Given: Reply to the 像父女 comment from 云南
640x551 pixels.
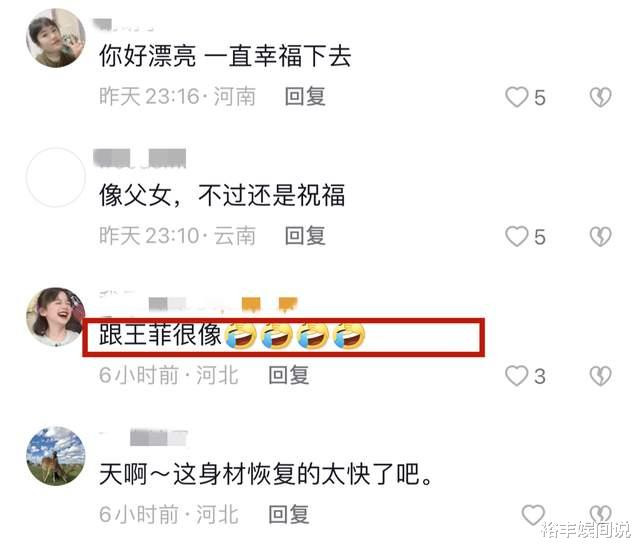Looking at the screenshot, I should point(305,236).
